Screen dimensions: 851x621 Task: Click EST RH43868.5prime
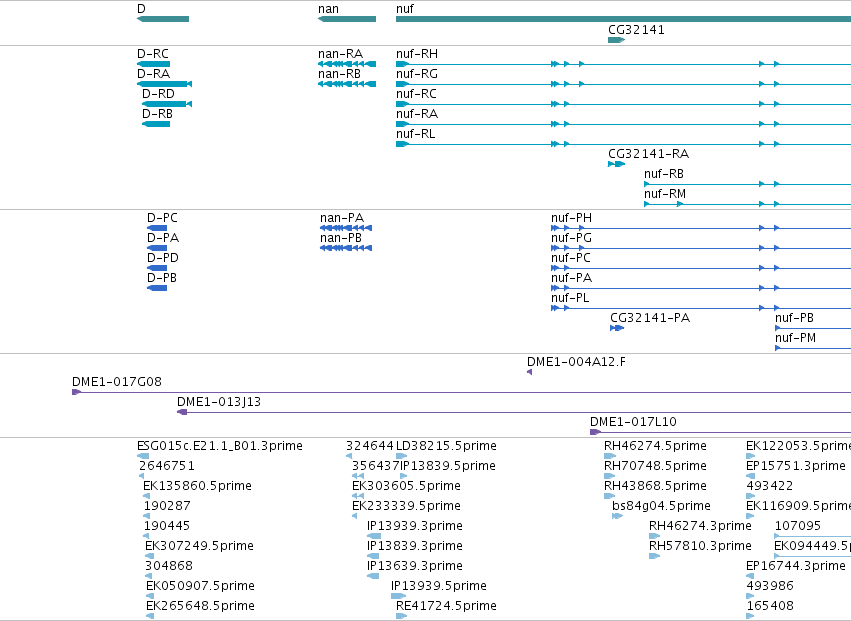coord(609,496)
